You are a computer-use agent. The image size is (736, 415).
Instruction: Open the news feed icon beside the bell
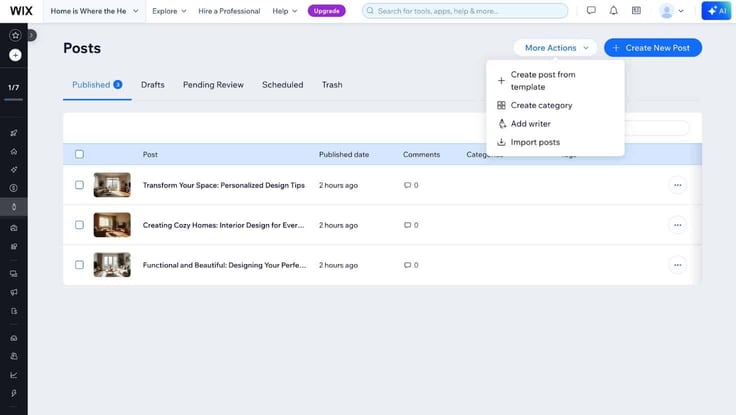point(636,10)
